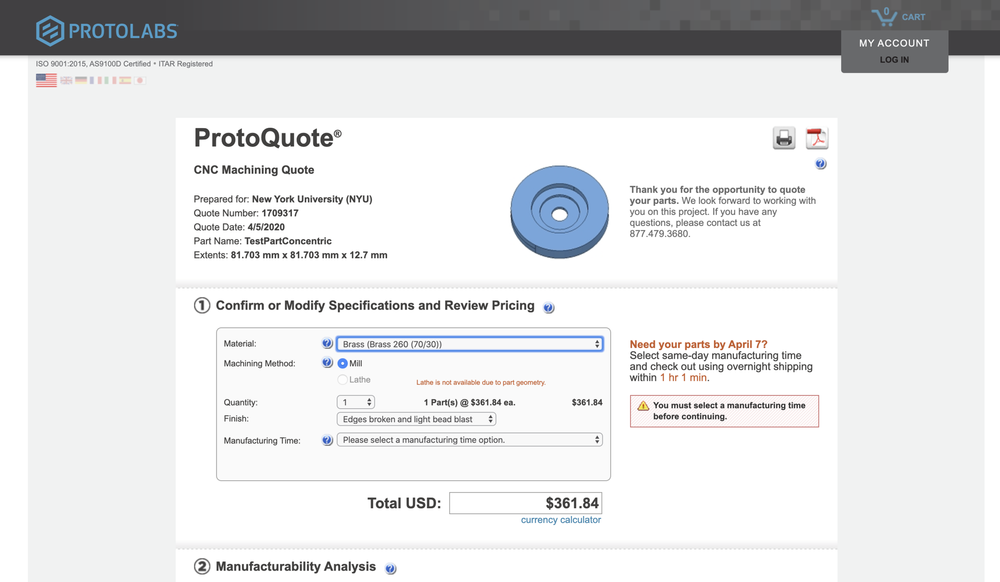Click 'Lathe is not available' notice
This screenshot has height=582, width=1000.
click(x=481, y=382)
